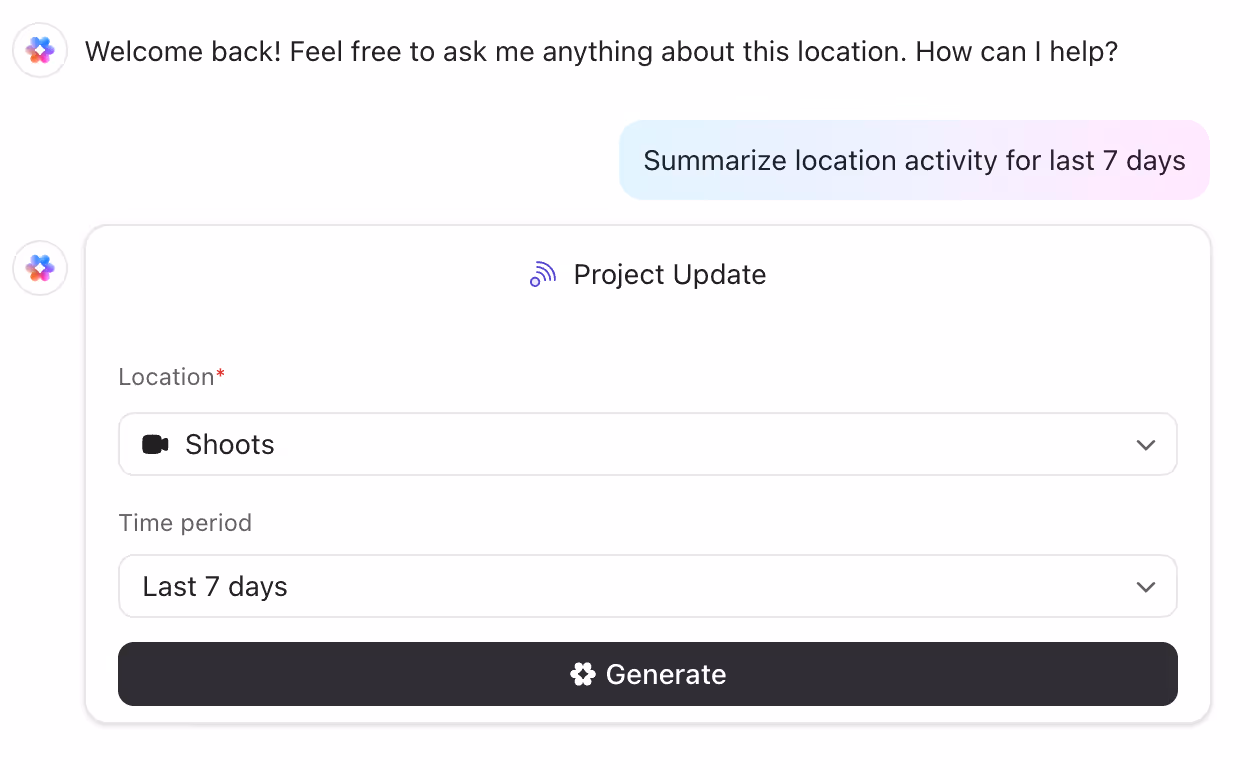Image resolution: width=1250 pixels, height=770 pixels.
Task: Click the assistant avatar next to the form card
Action: click(x=39, y=268)
